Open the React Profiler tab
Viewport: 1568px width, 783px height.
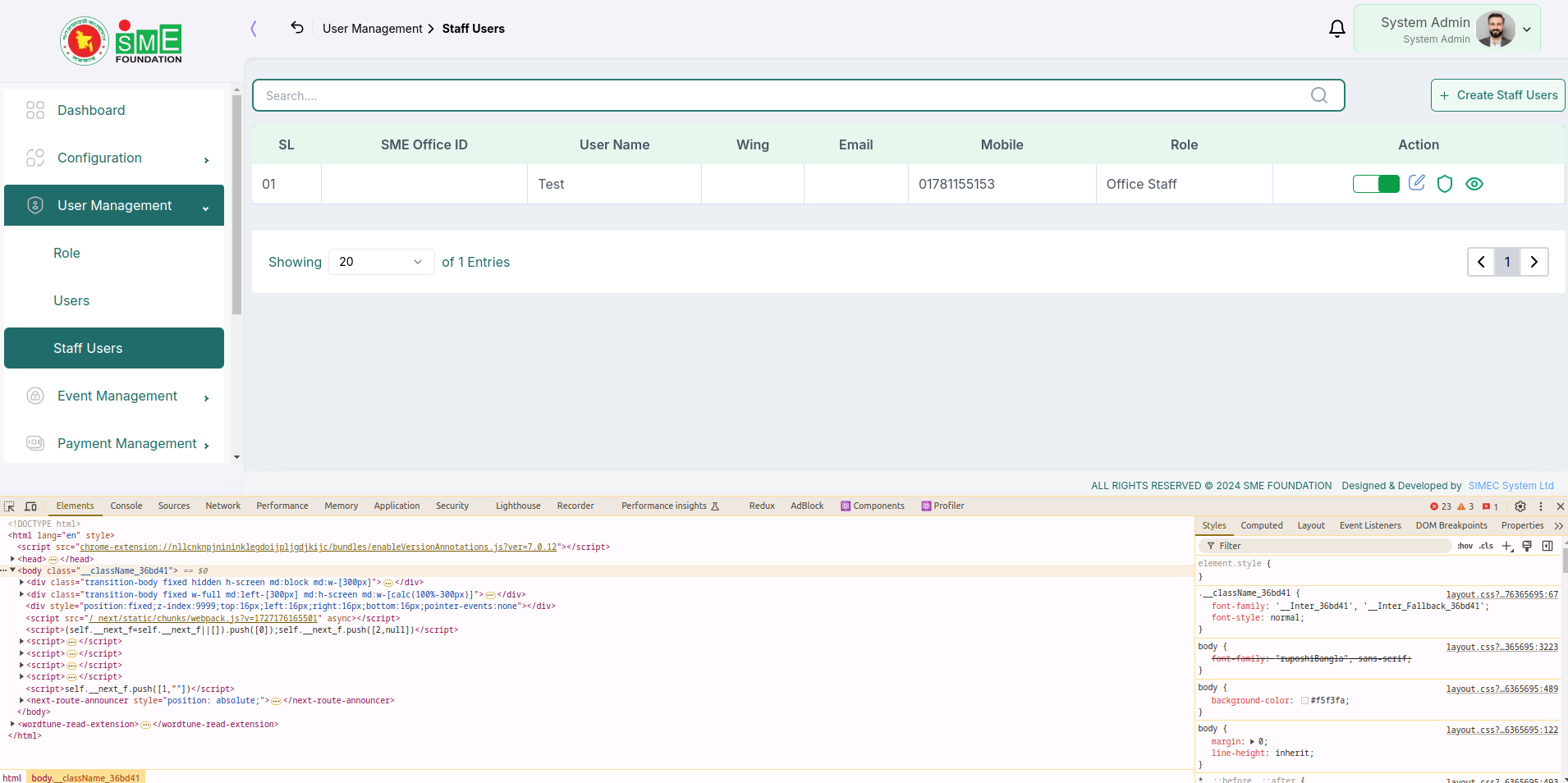[942, 506]
